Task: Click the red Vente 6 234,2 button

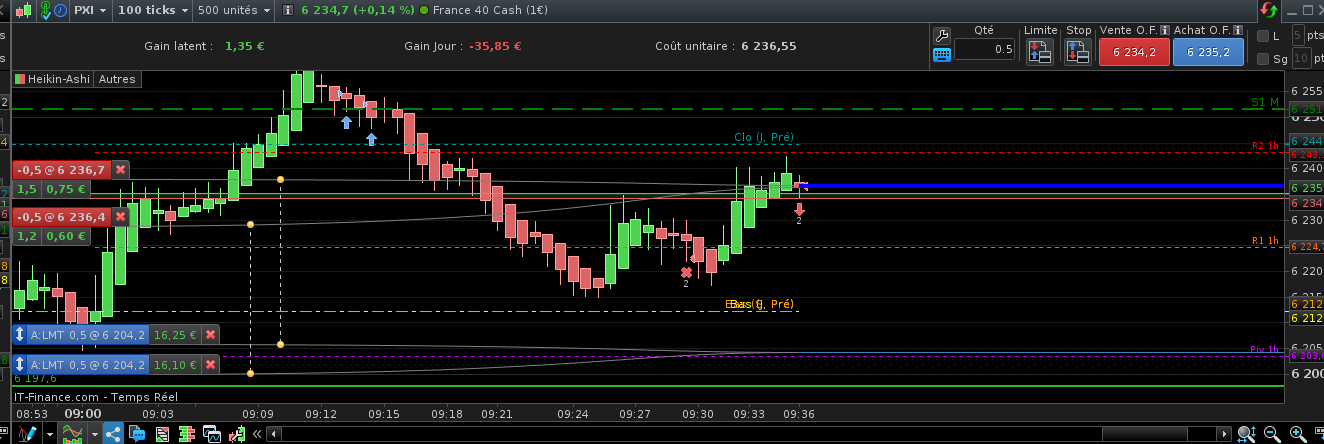Action: (1133, 52)
